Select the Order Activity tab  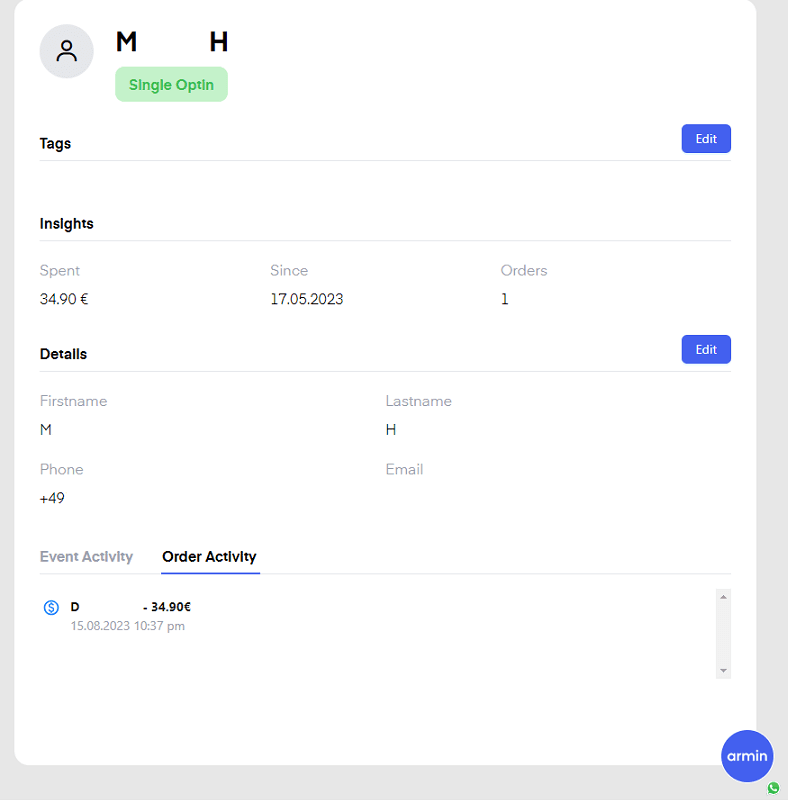[209, 557]
